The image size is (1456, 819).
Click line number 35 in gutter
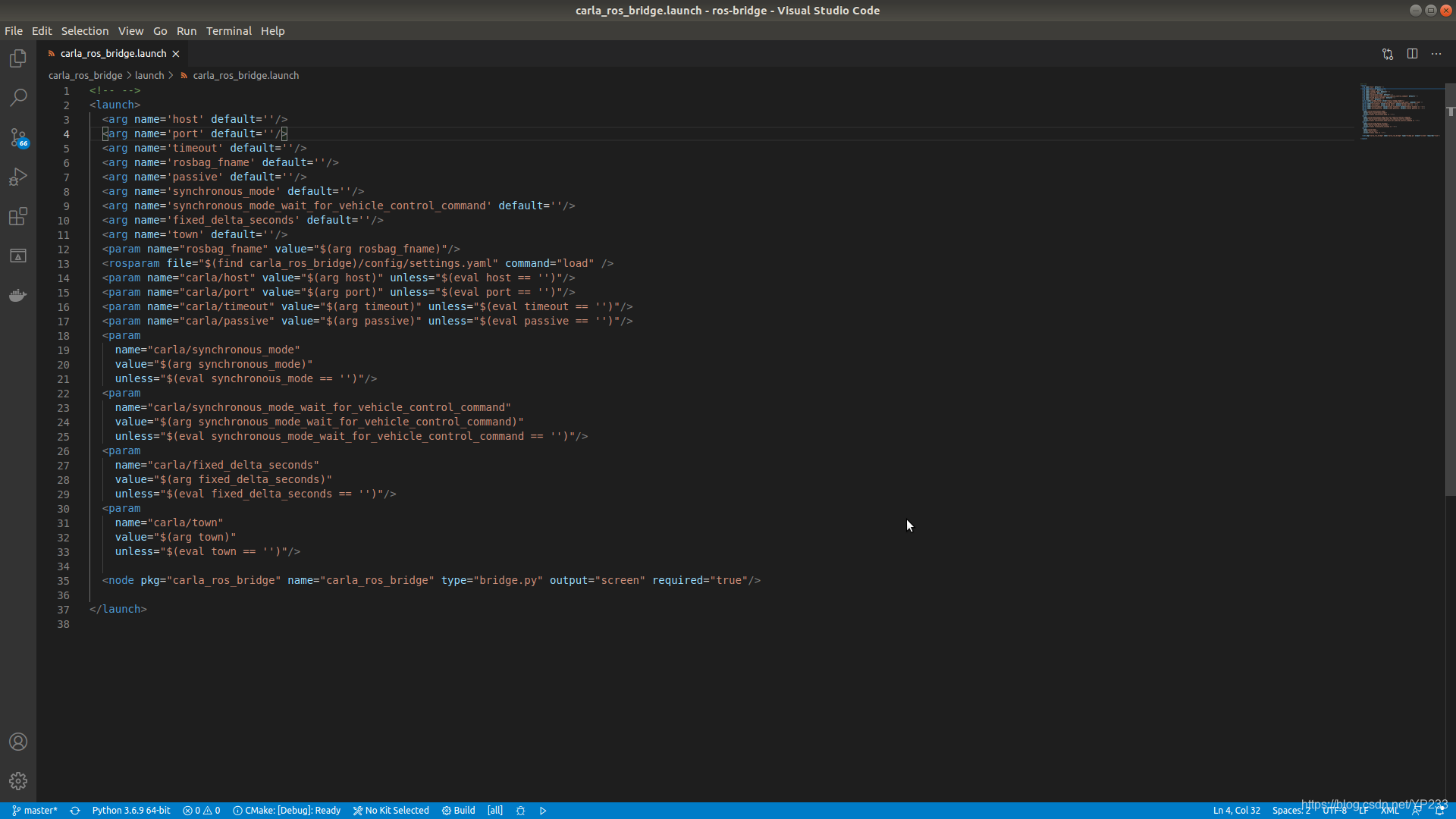tap(64, 581)
